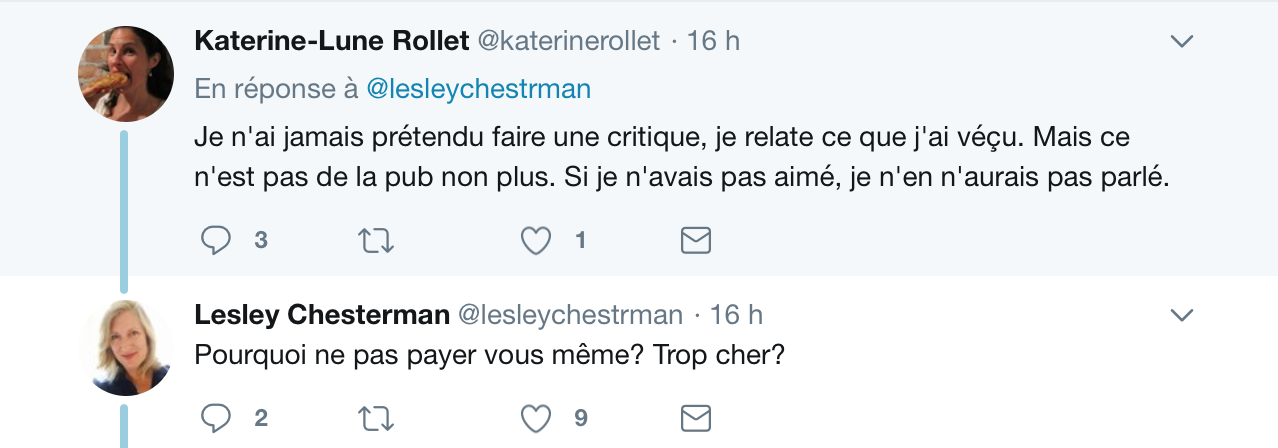
Task: Retweet Katerine-Lune Rollet's tweet
Action: 376,241
